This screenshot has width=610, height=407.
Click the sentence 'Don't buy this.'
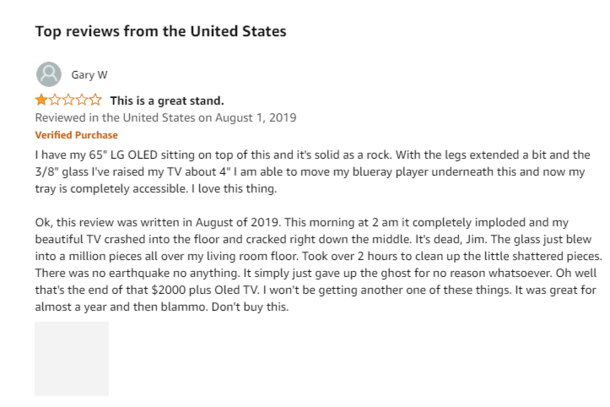[250, 307]
